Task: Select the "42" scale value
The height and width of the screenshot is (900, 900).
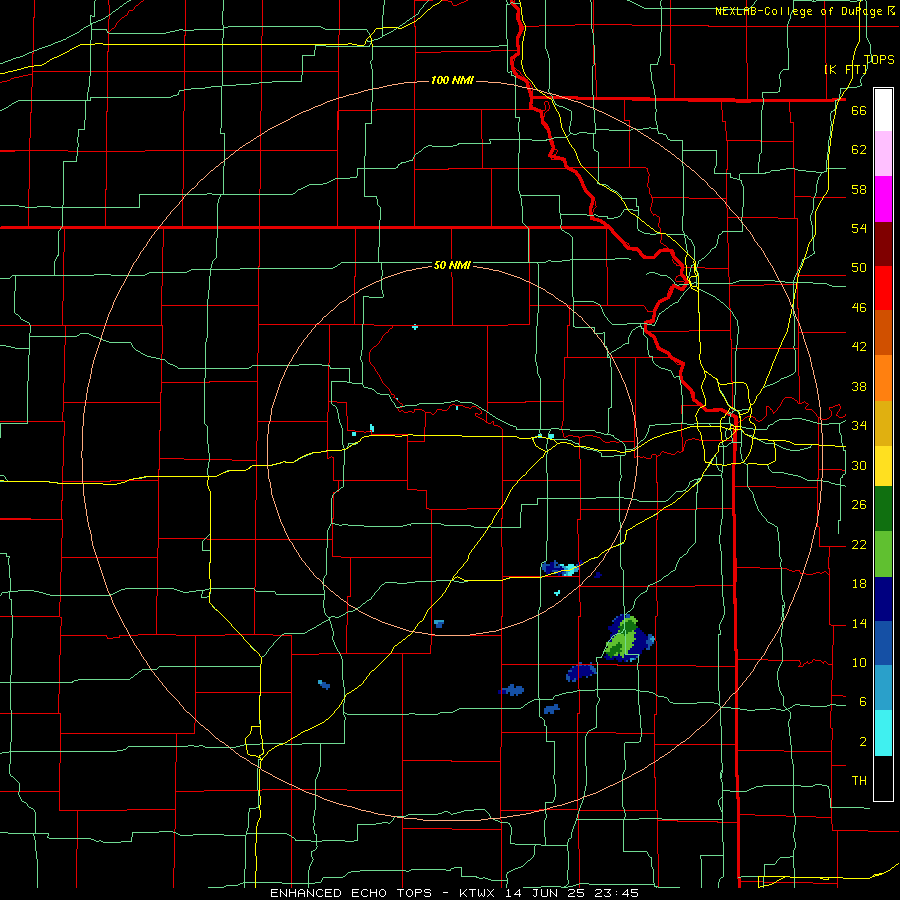Action: click(859, 347)
